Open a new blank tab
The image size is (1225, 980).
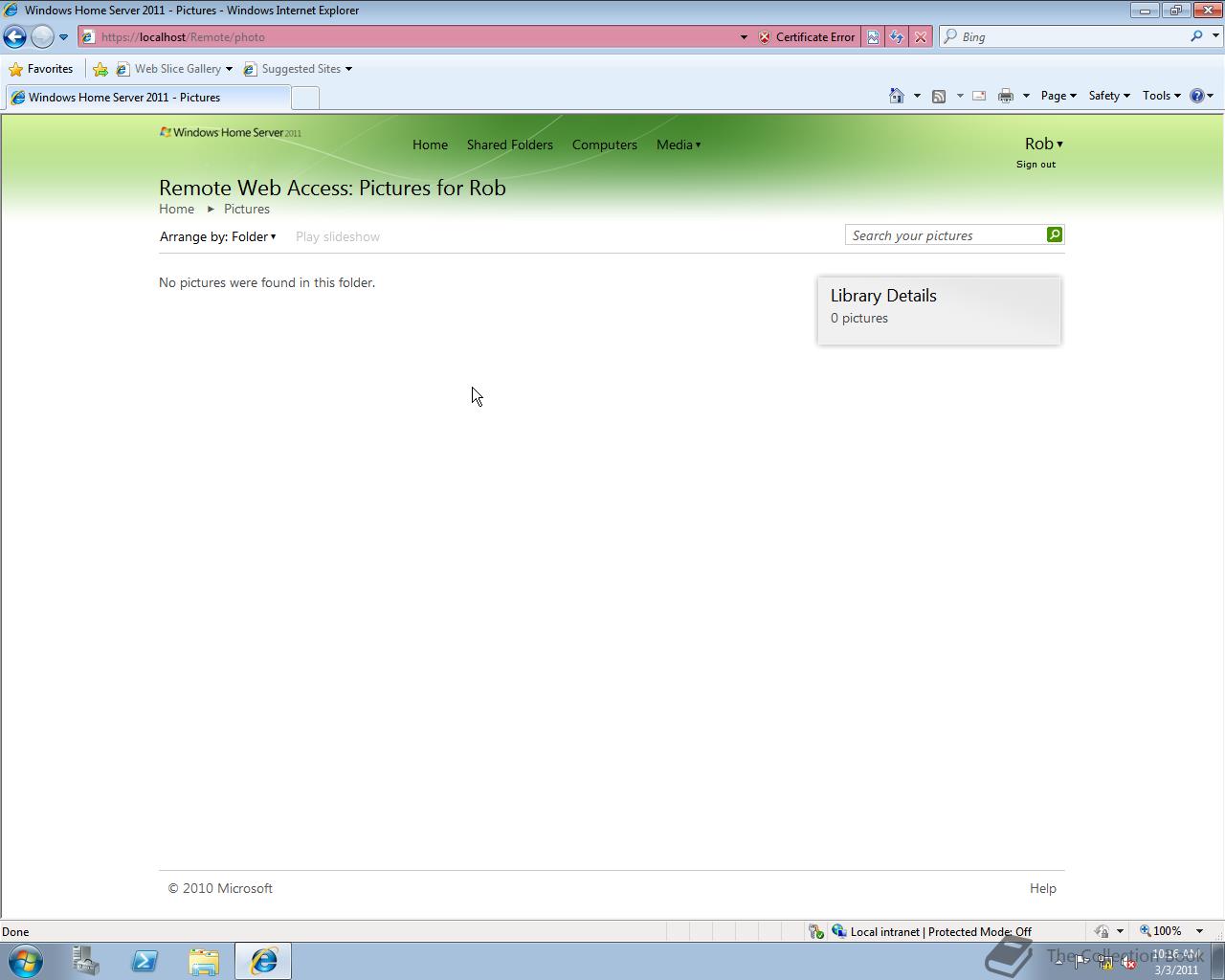304,98
